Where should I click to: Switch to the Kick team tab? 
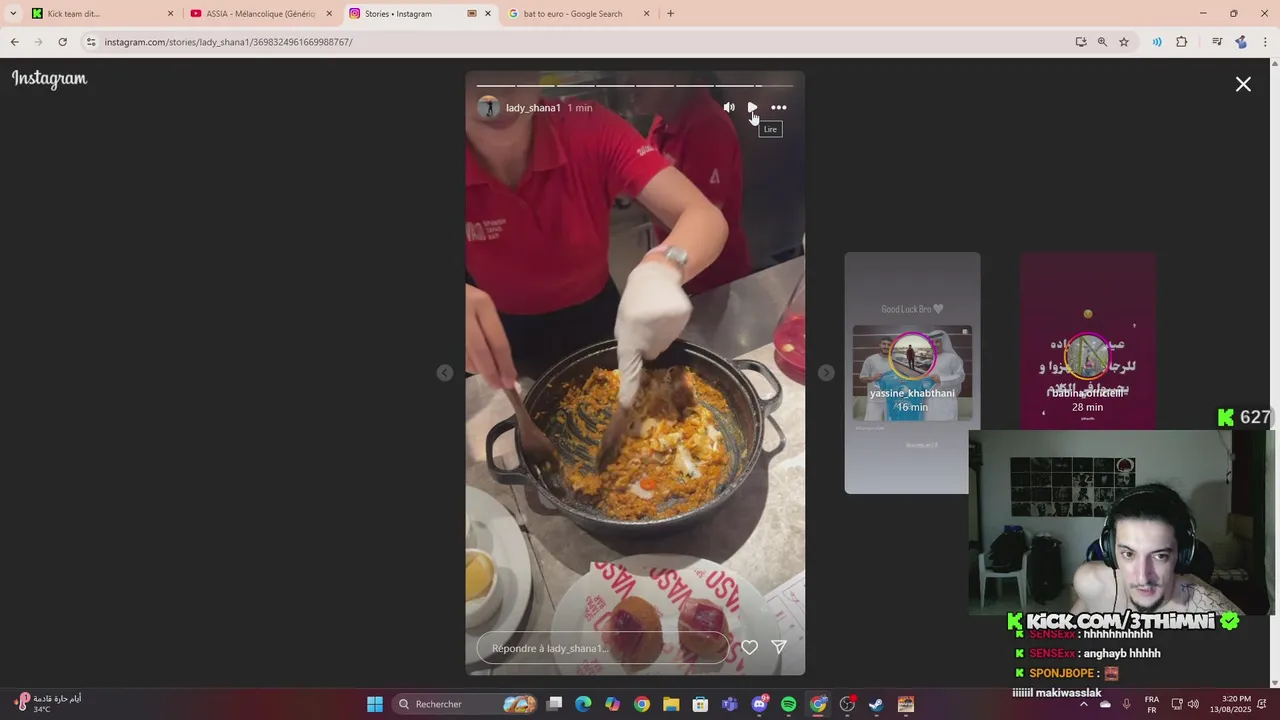click(98, 14)
